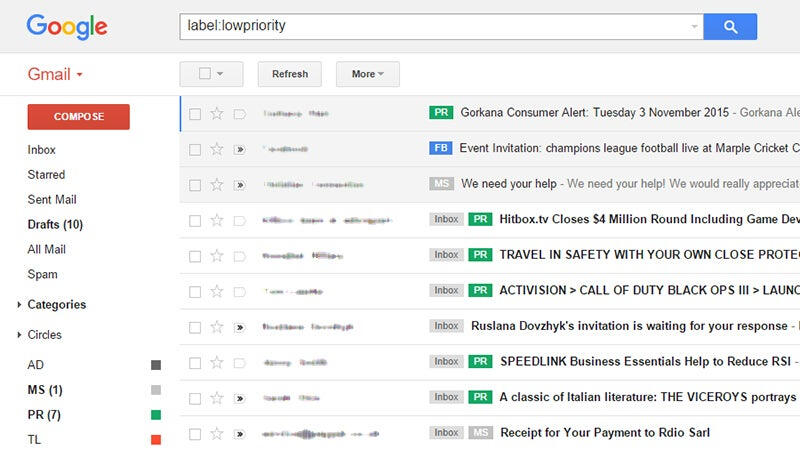Star the Rdio Sarl receipt email

tap(217, 434)
